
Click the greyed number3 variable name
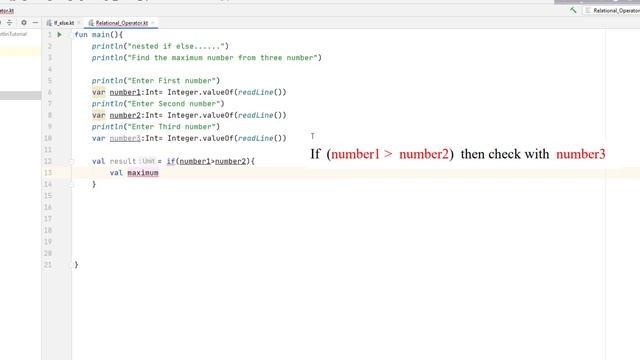(x=124, y=138)
